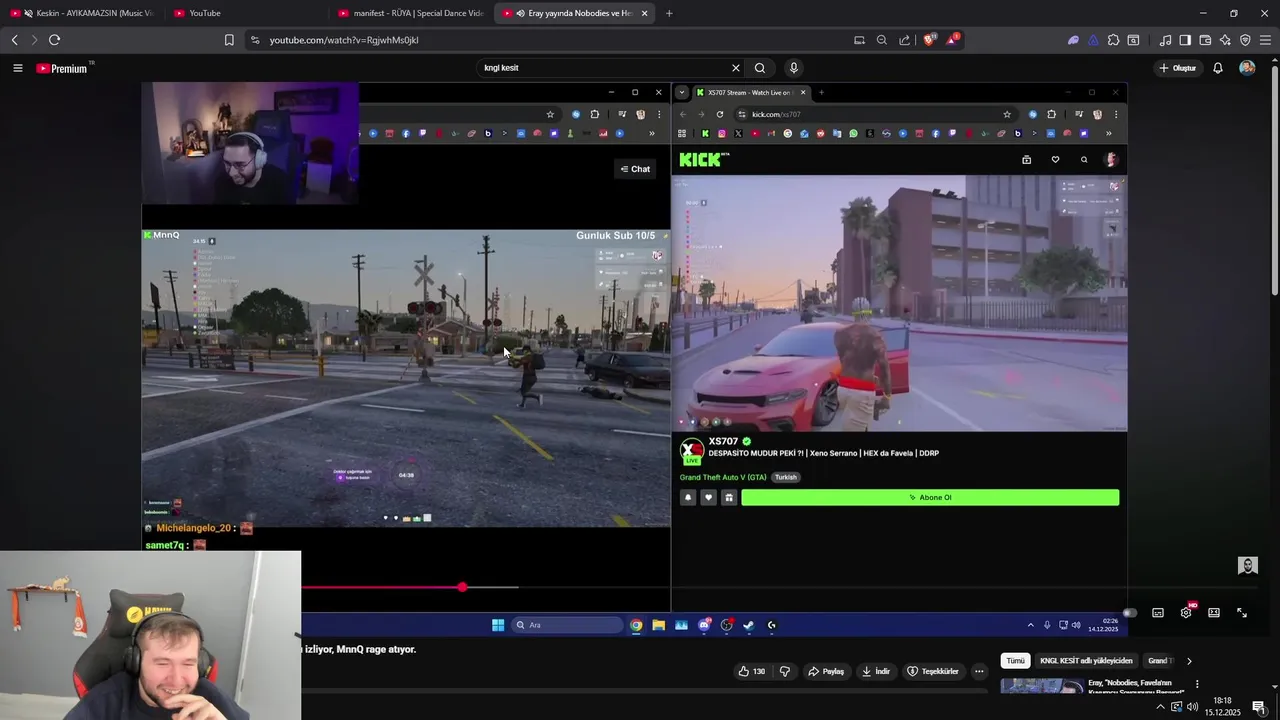Clear the YouTube search box text
The height and width of the screenshot is (720, 1280).
(735, 68)
